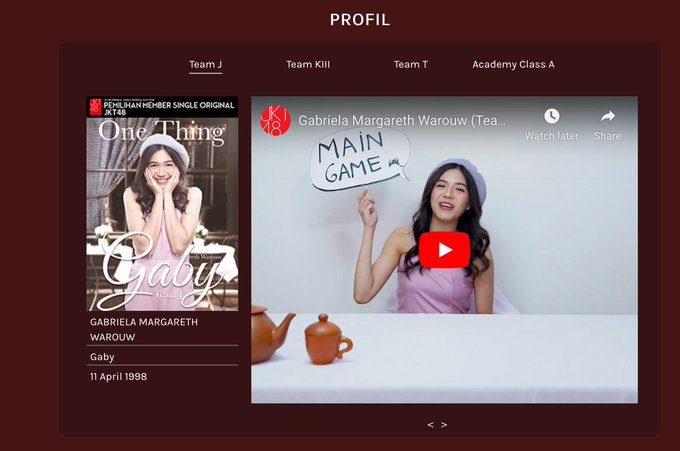Click the PROFIL heading
Viewport: 680px width, 451px height.
click(360, 20)
